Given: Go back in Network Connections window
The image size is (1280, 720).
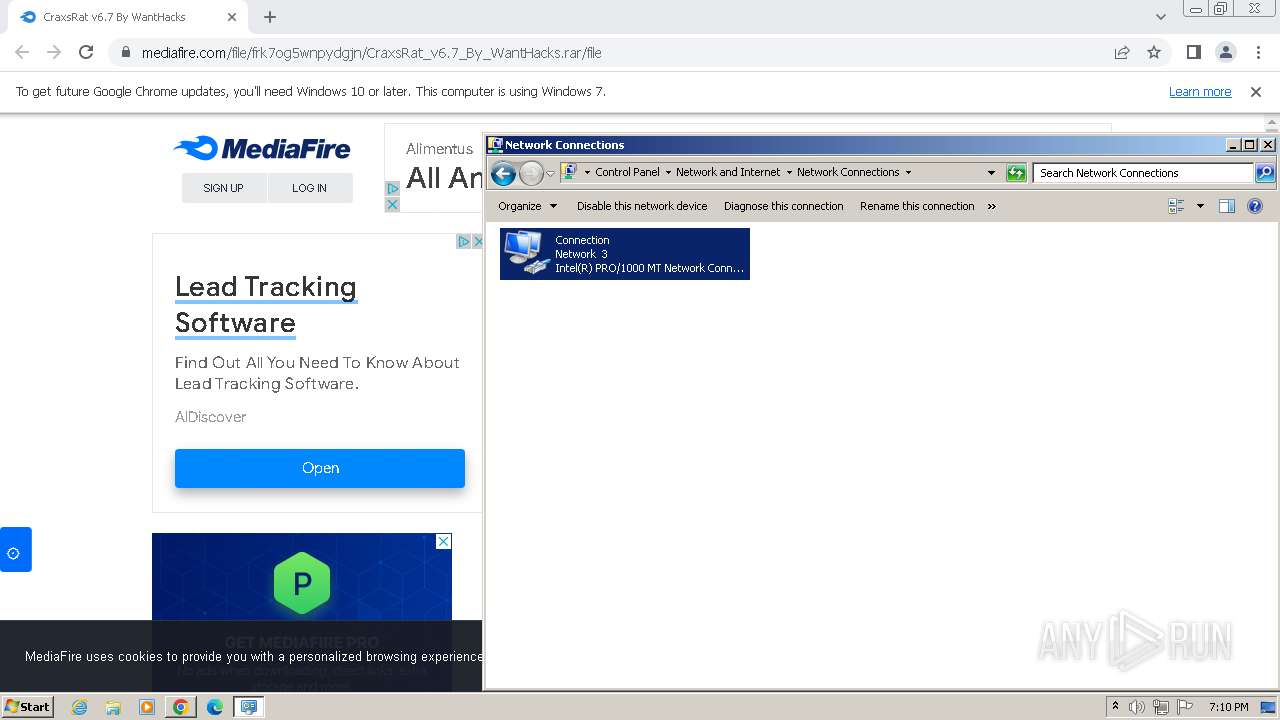Looking at the screenshot, I should 504,173.
